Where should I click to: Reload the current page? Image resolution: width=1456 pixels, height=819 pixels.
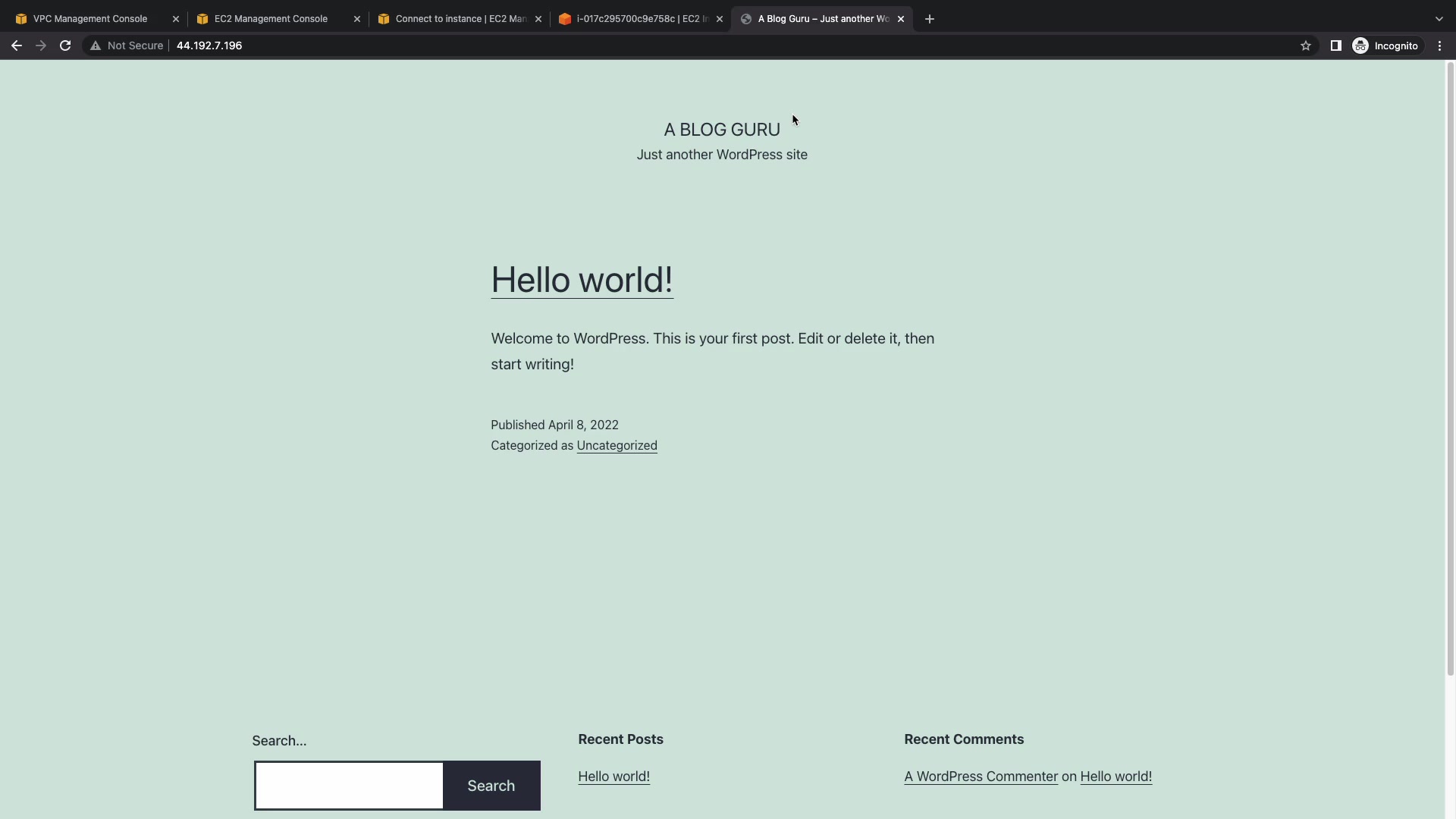click(65, 45)
